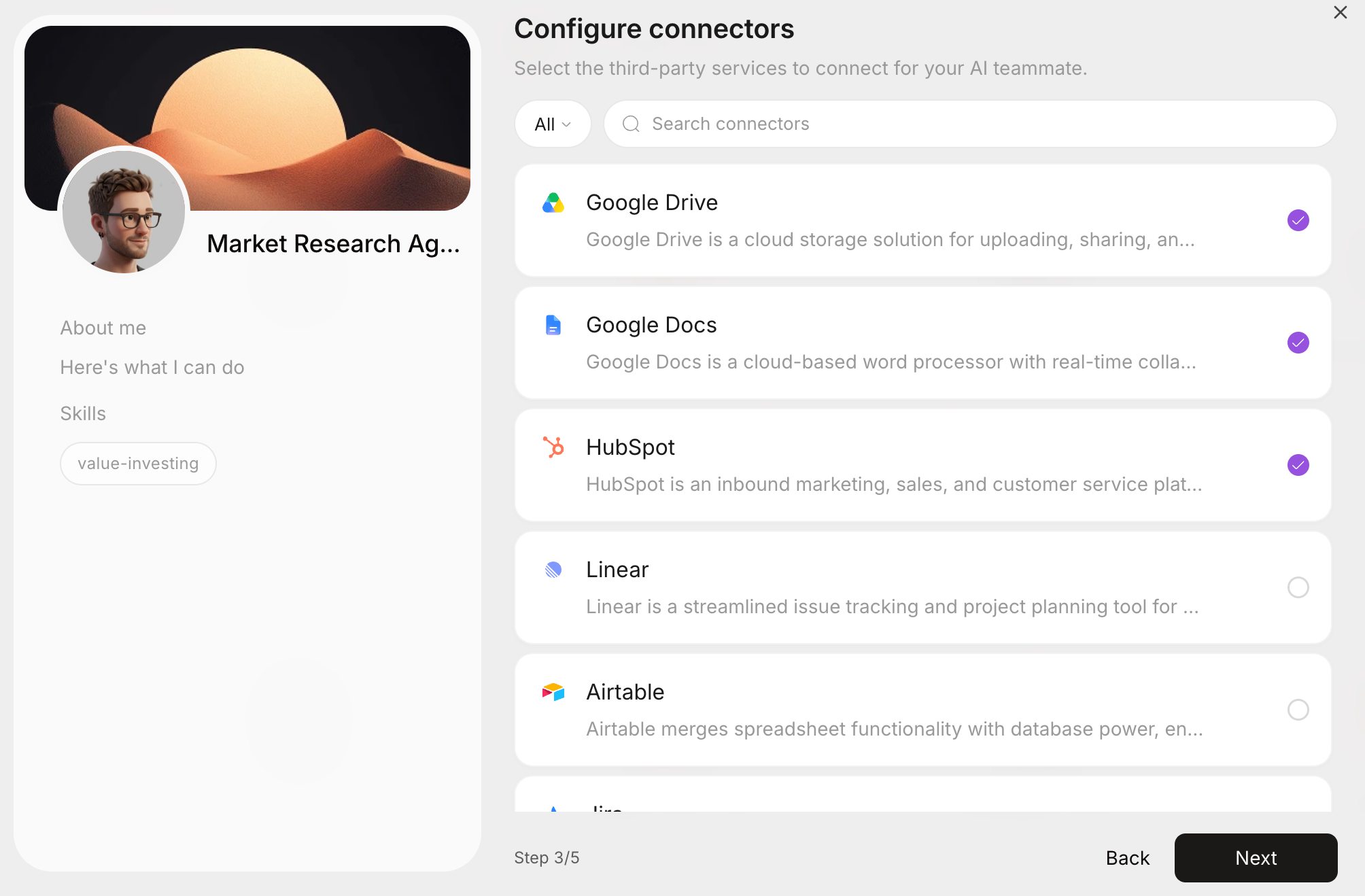Click the value-investing skill tag
Image resolution: width=1365 pixels, height=896 pixels.
coord(138,464)
